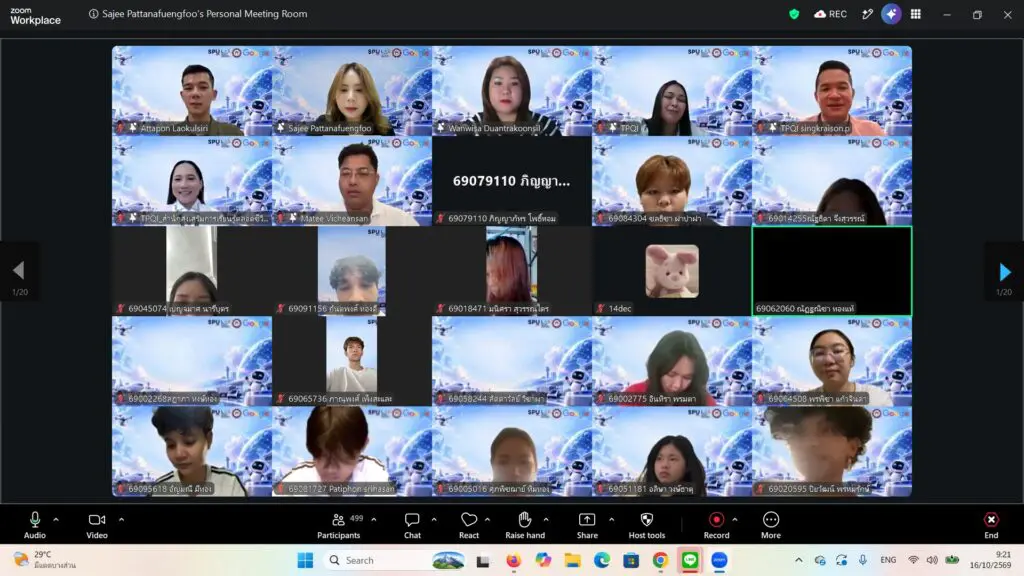Expand the Raise hand options arrow
Image resolution: width=1024 pixels, height=576 pixels.
(546, 520)
